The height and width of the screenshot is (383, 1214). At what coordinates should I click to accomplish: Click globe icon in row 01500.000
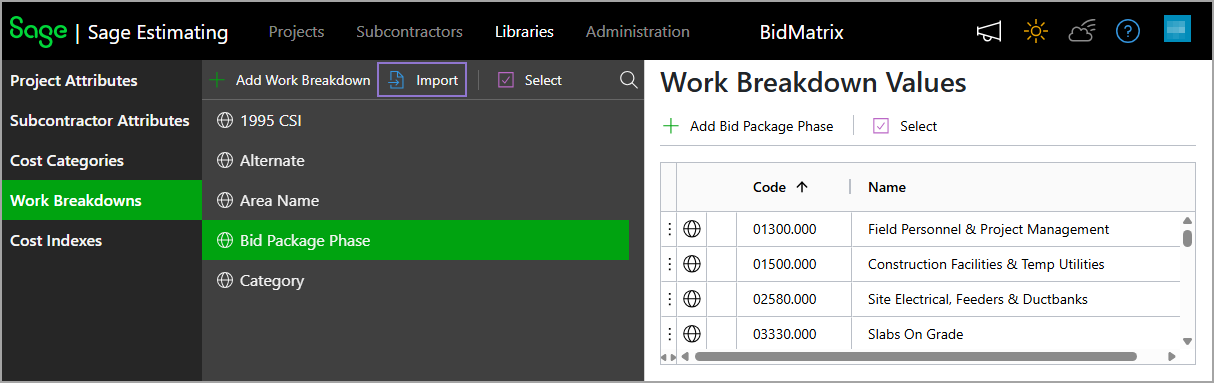691,264
